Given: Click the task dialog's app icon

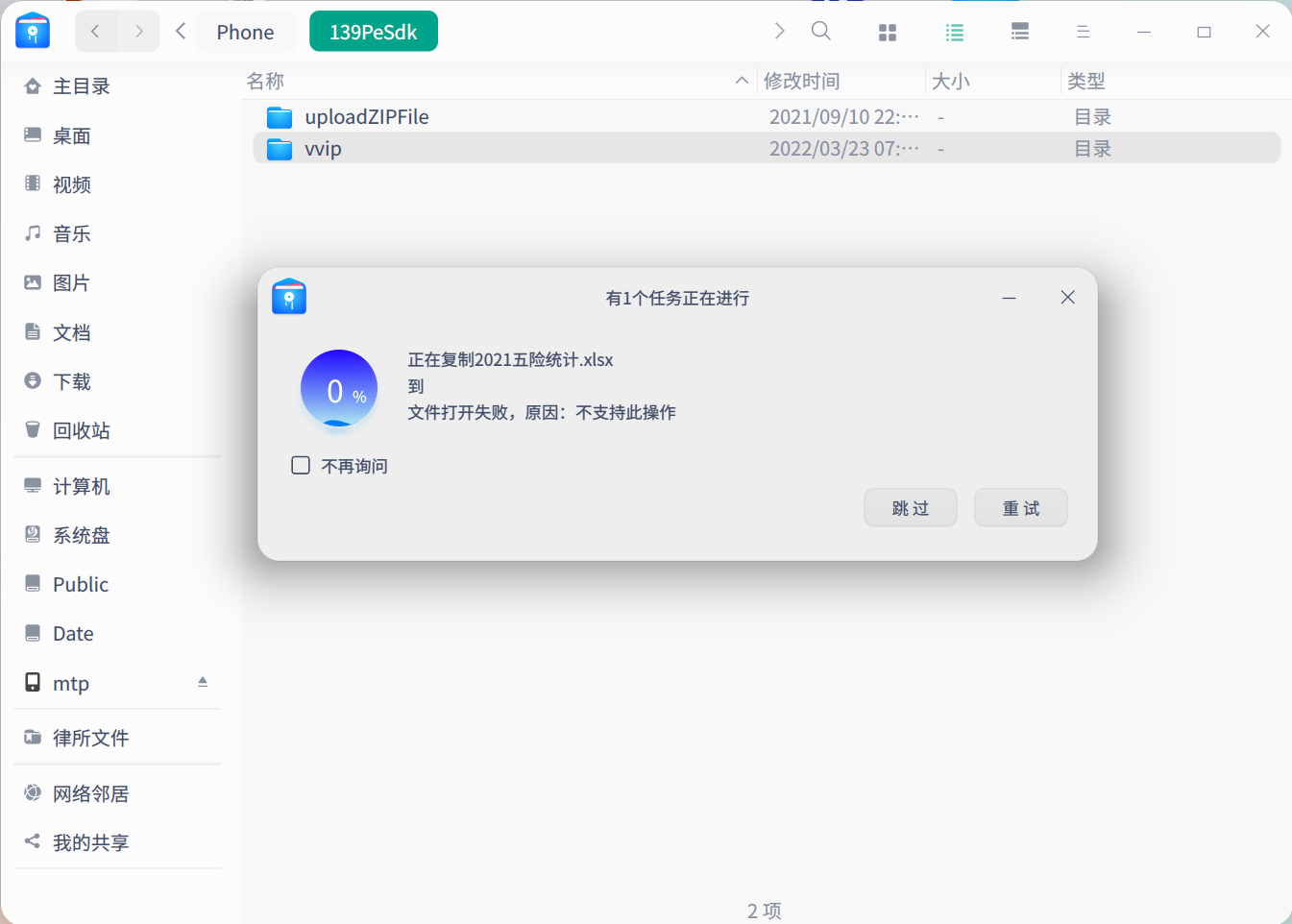Looking at the screenshot, I should pos(289,297).
